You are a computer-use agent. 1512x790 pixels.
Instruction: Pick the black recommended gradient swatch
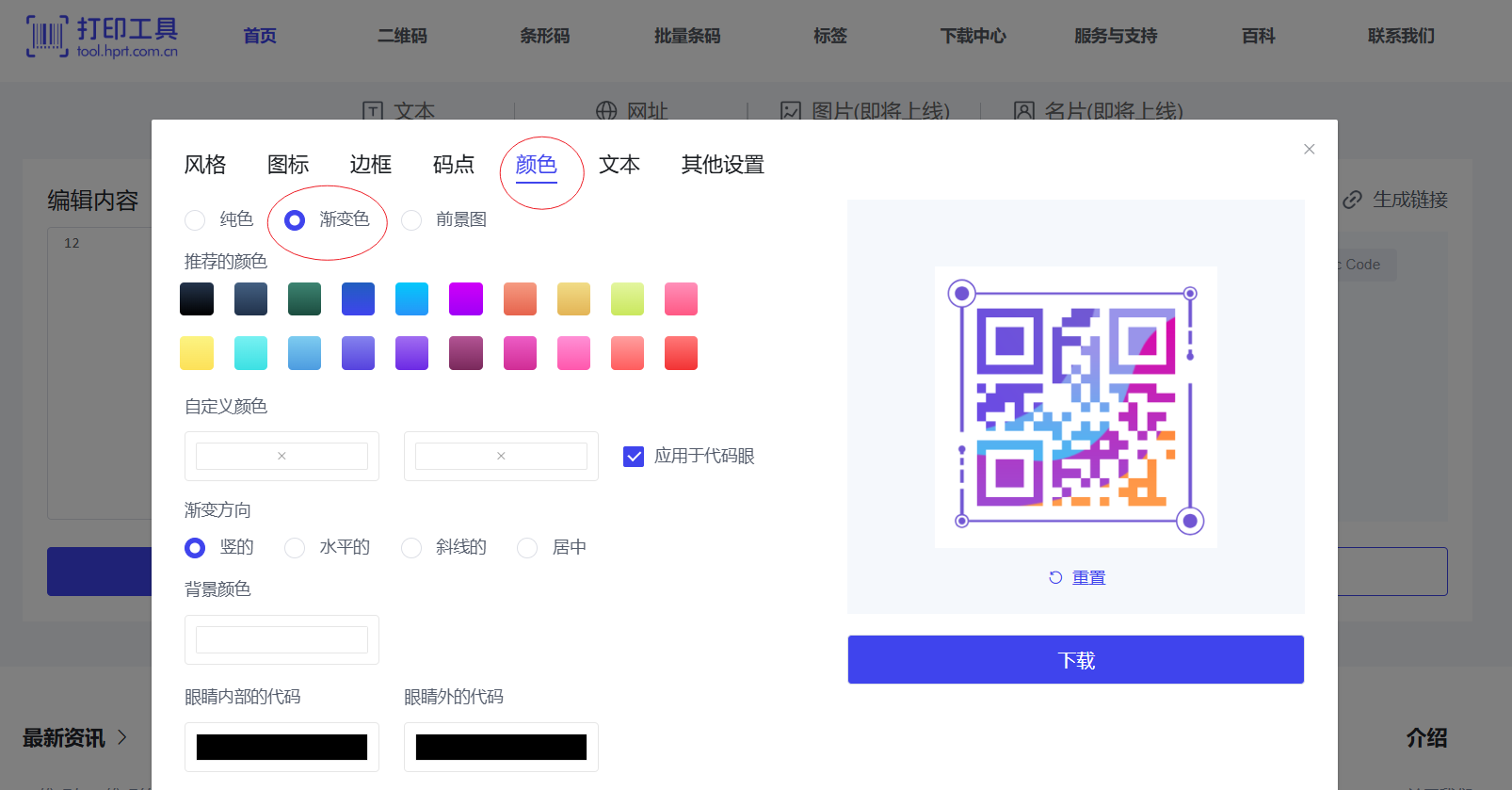[197, 299]
